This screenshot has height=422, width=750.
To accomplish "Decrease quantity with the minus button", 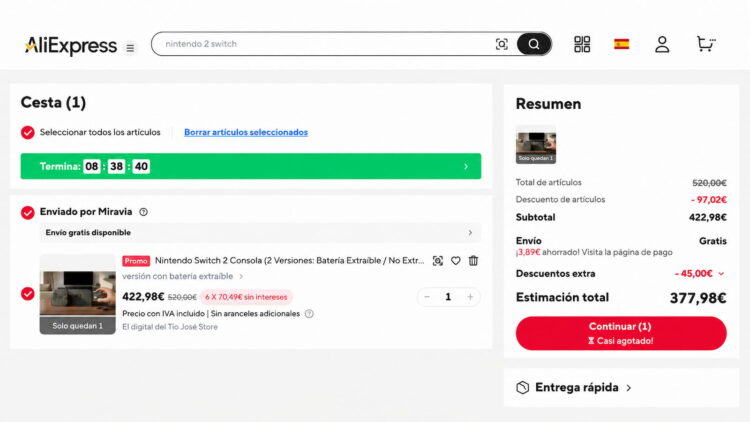I will pos(427,297).
